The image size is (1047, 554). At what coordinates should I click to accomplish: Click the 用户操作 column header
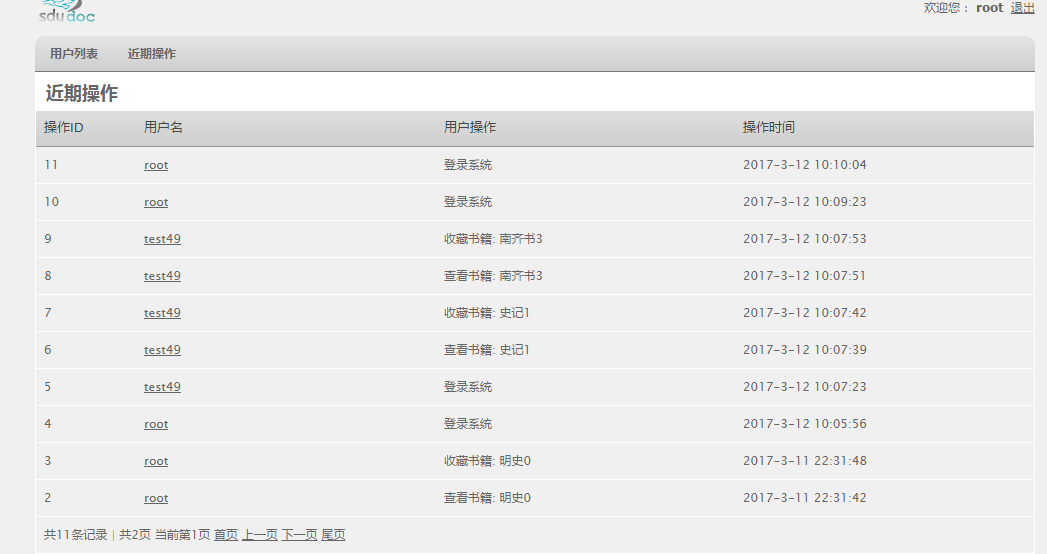[470, 127]
